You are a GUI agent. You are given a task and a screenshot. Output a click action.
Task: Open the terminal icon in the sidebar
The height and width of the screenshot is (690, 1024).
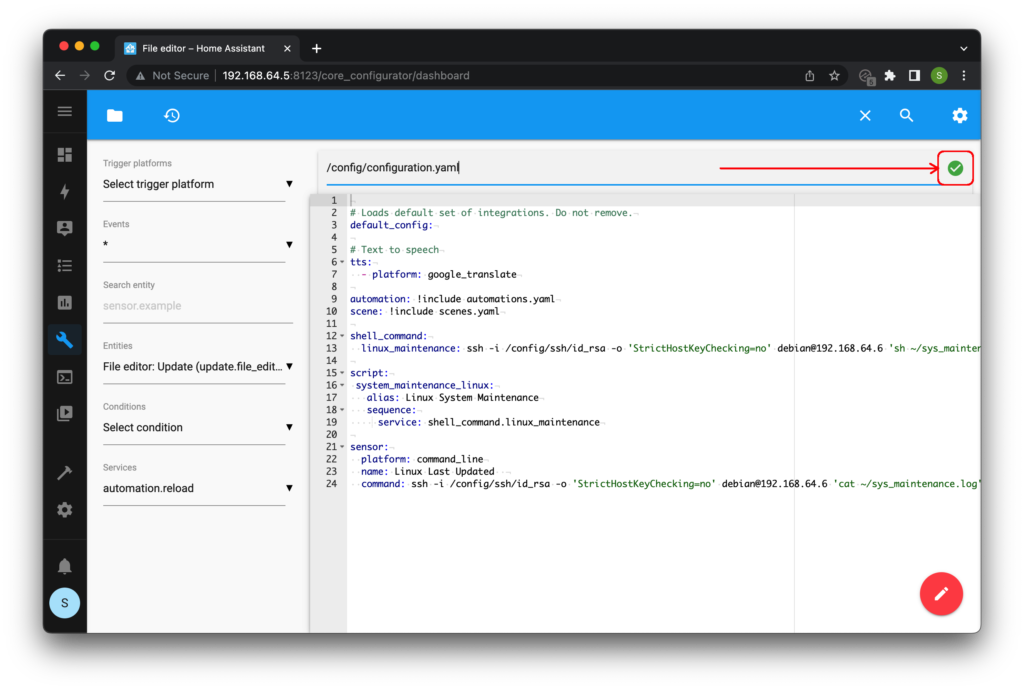click(x=65, y=377)
